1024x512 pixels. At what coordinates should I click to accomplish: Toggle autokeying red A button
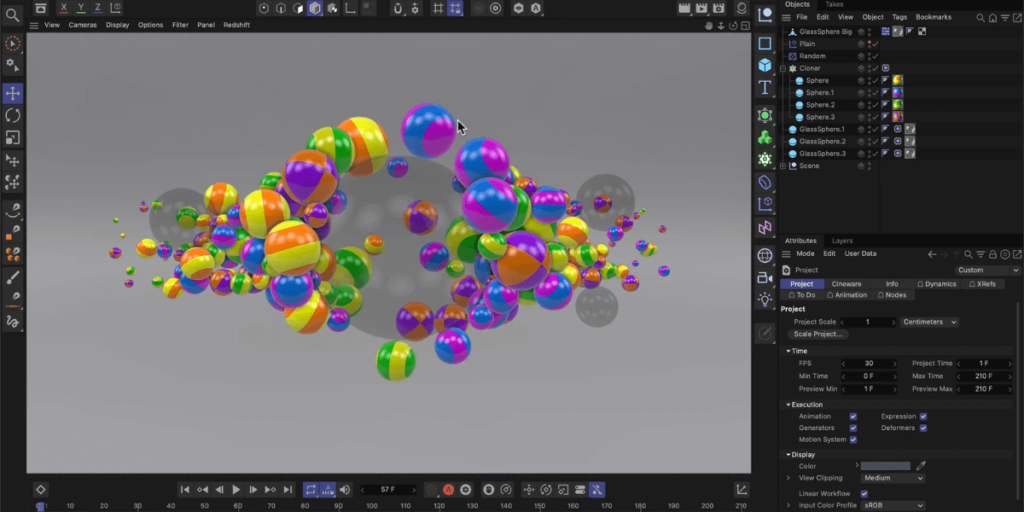448,490
